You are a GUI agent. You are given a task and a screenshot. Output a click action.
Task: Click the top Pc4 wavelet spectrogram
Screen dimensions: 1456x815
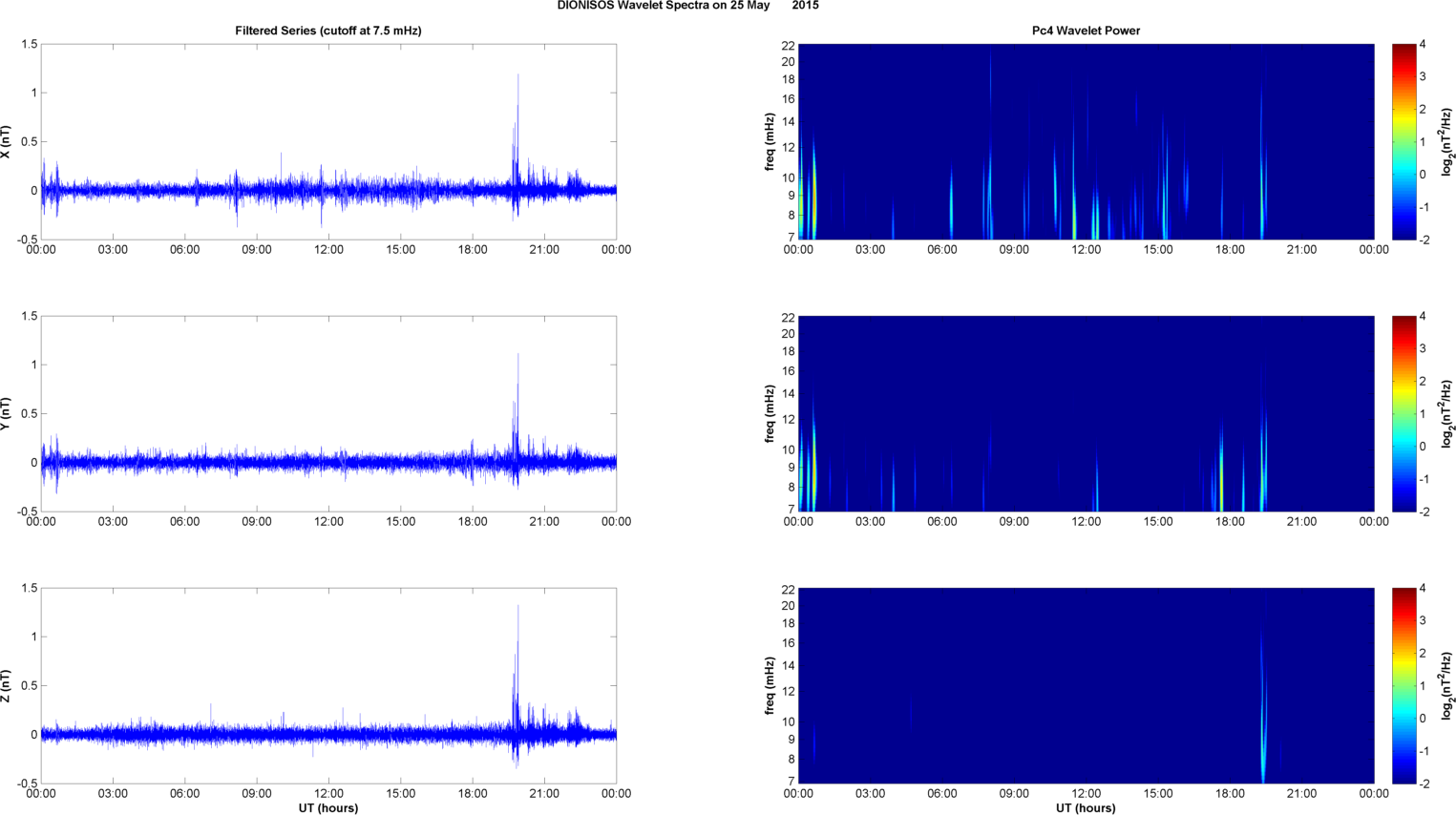(x=1086, y=142)
